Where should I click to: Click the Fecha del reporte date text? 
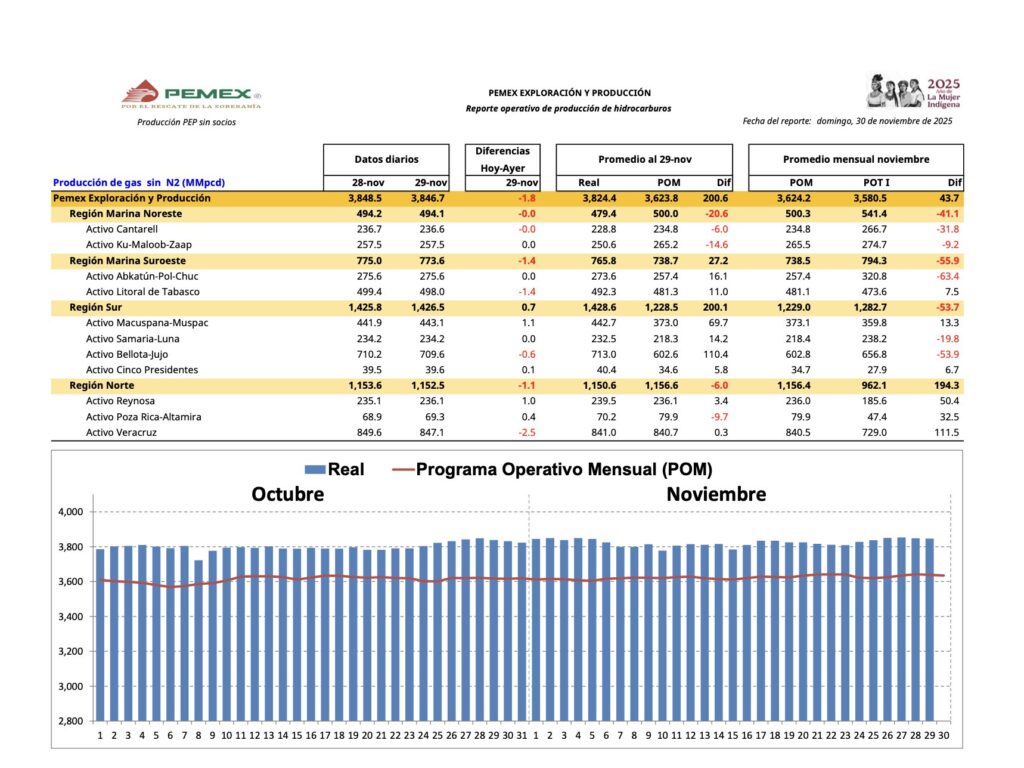coord(847,121)
